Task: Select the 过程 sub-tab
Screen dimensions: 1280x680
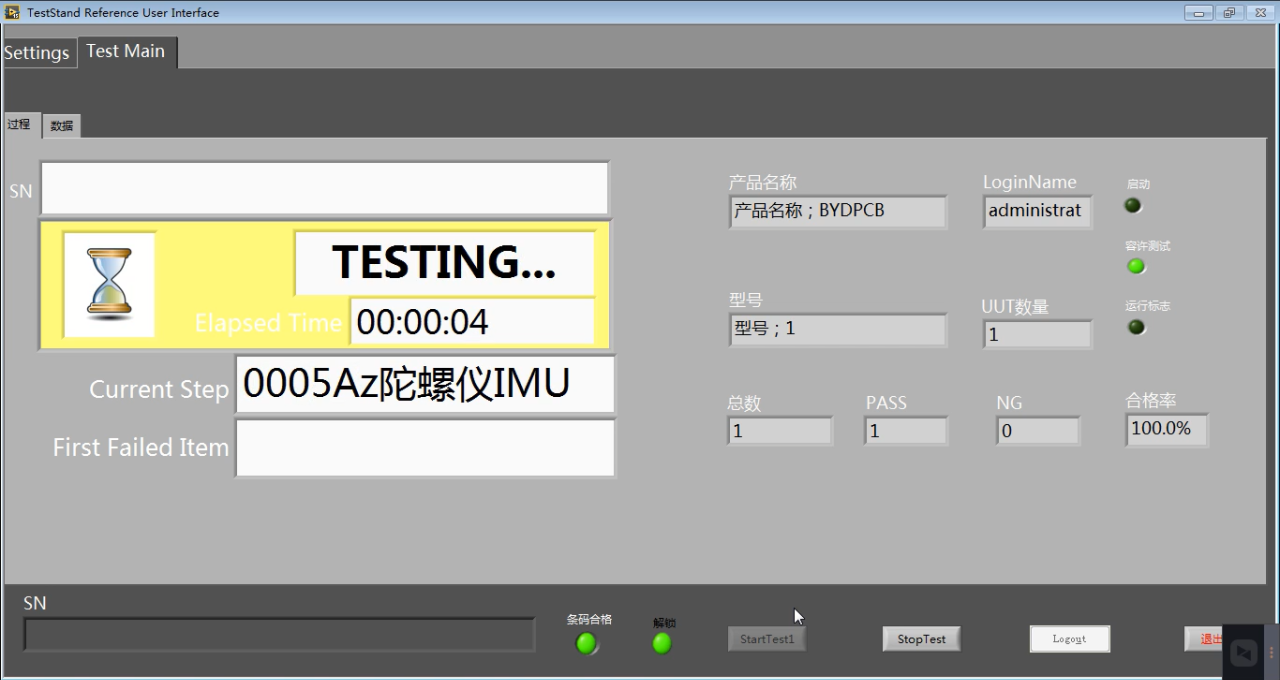Action: click(19, 125)
